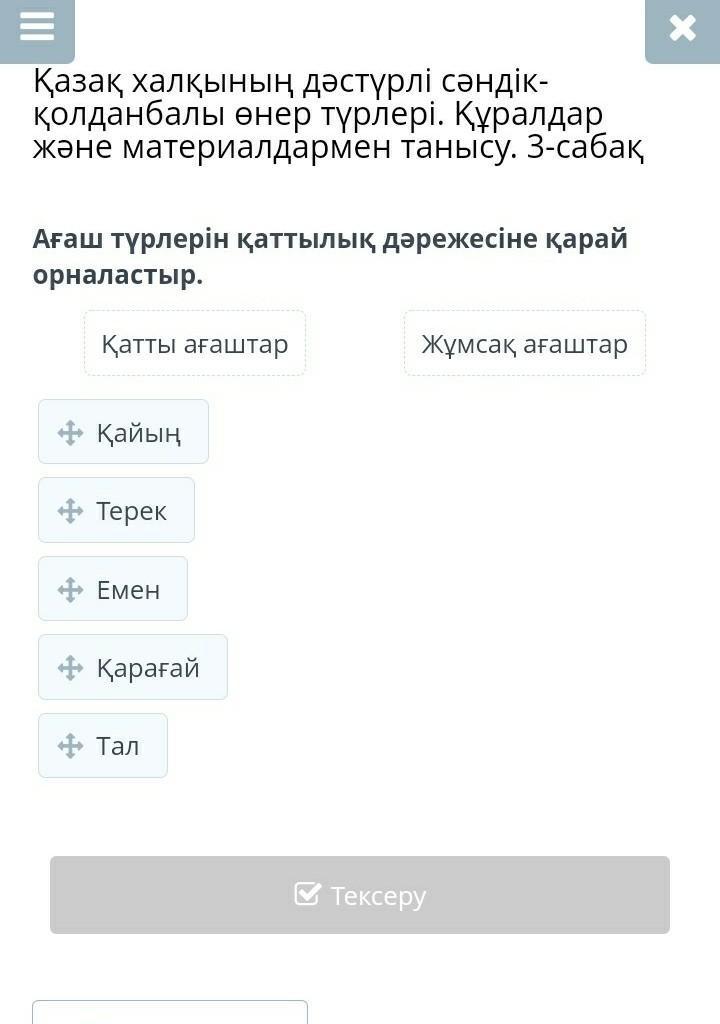Click the drag handle icon beside Қарағай
The width and height of the screenshot is (720, 1024).
point(70,668)
